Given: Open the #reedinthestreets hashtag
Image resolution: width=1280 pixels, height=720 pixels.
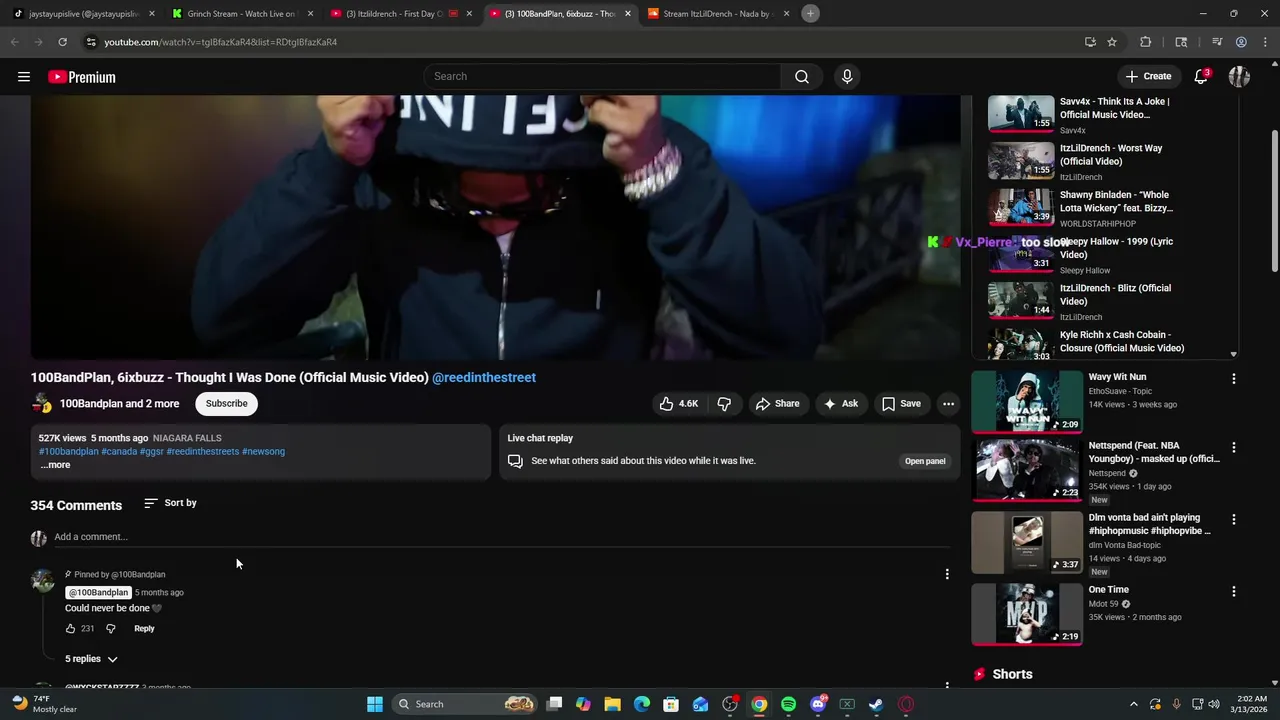Looking at the screenshot, I should [203, 452].
